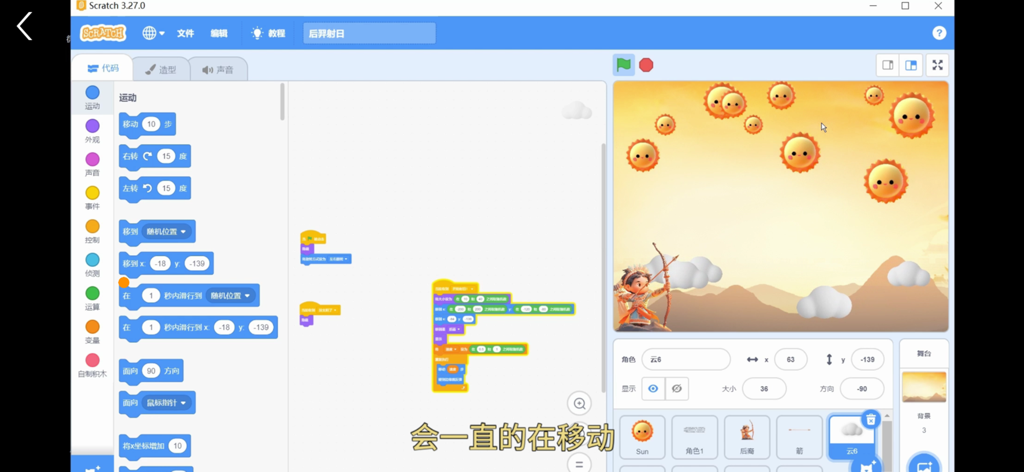Reset workspace zoom with the equals button
1024x472 pixels.
(x=579, y=463)
